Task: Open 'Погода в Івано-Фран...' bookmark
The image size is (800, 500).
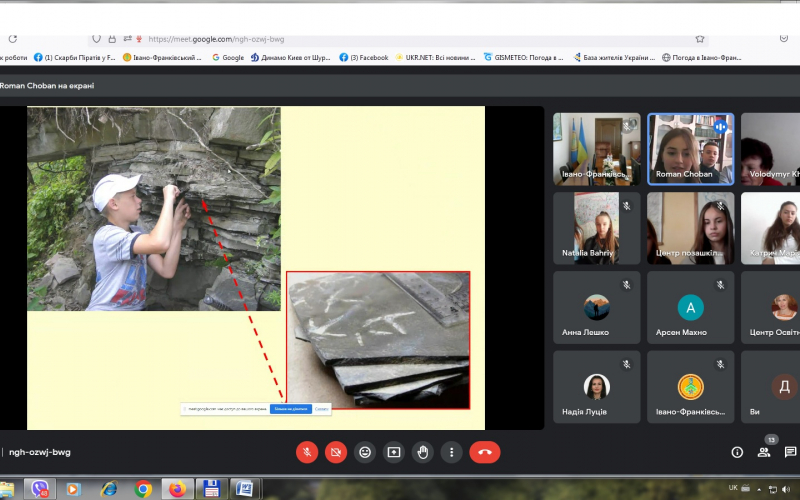Action: (702, 58)
